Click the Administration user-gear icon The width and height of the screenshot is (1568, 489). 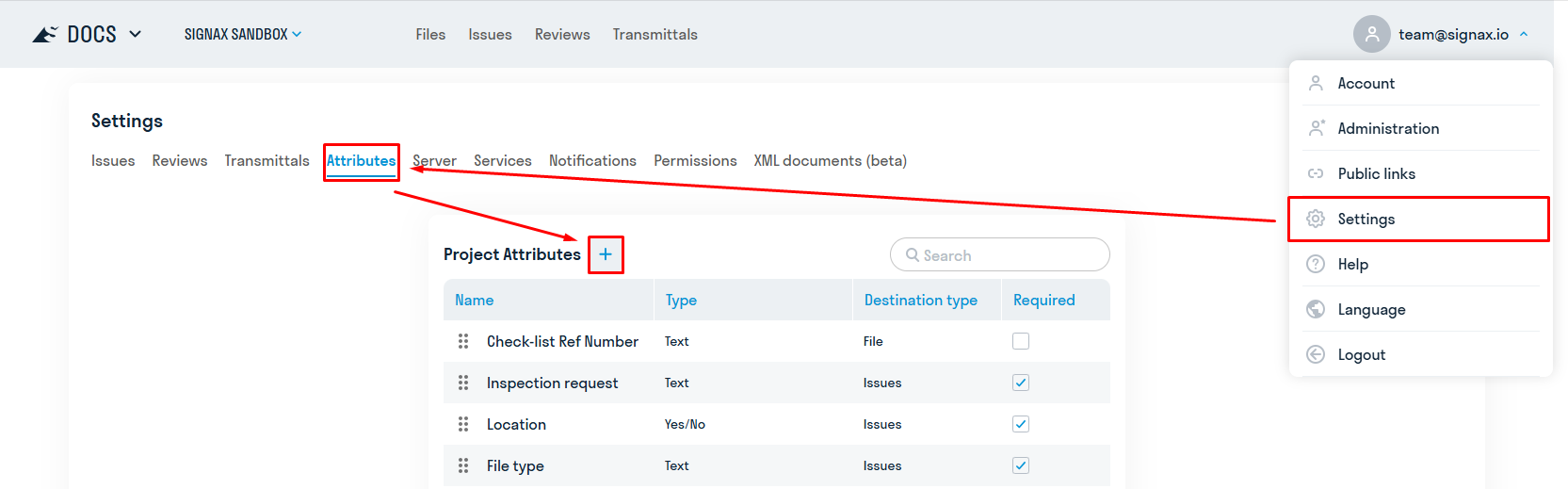(x=1316, y=128)
